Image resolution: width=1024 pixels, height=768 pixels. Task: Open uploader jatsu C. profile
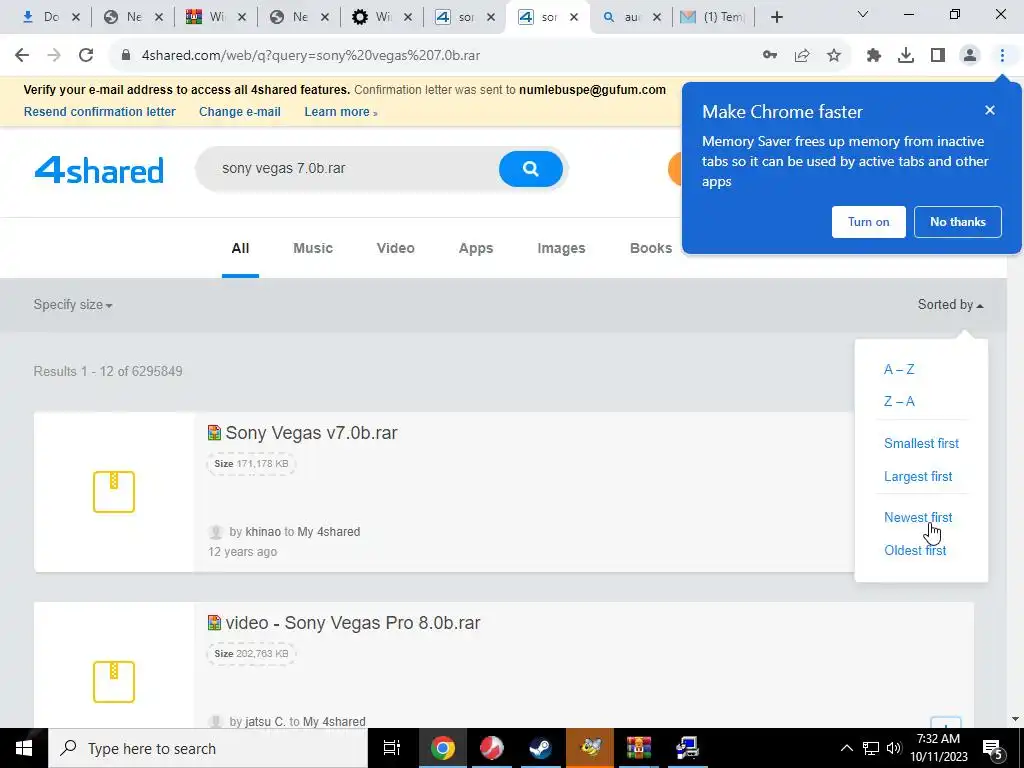click(265, 722)
